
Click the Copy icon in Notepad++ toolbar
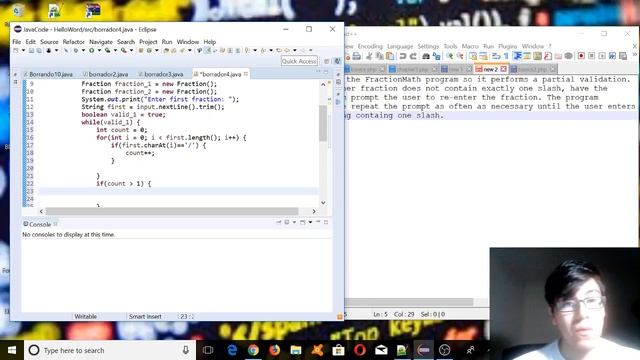click(379, 56)
